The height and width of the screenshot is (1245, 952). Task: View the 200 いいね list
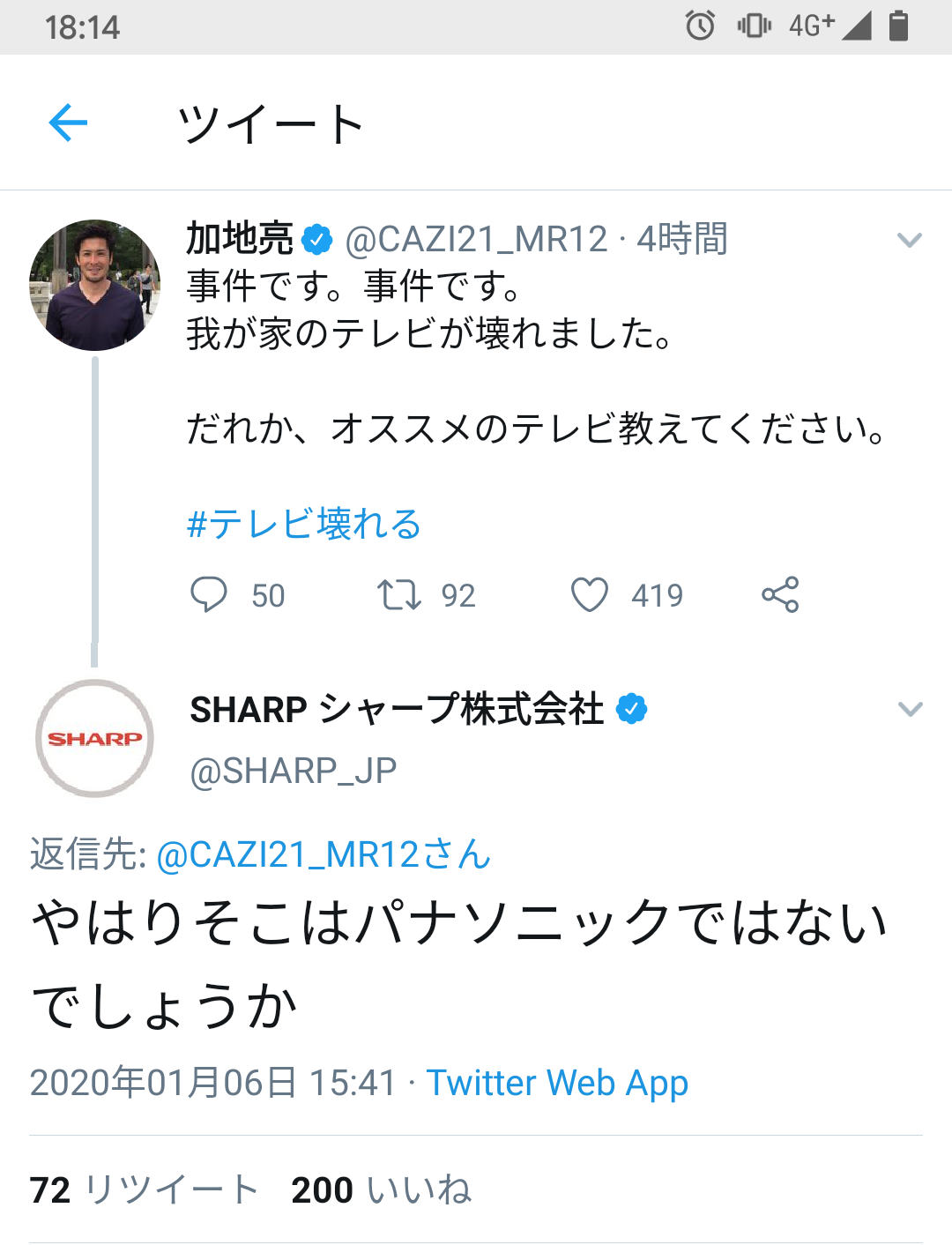coord(381,1189)
